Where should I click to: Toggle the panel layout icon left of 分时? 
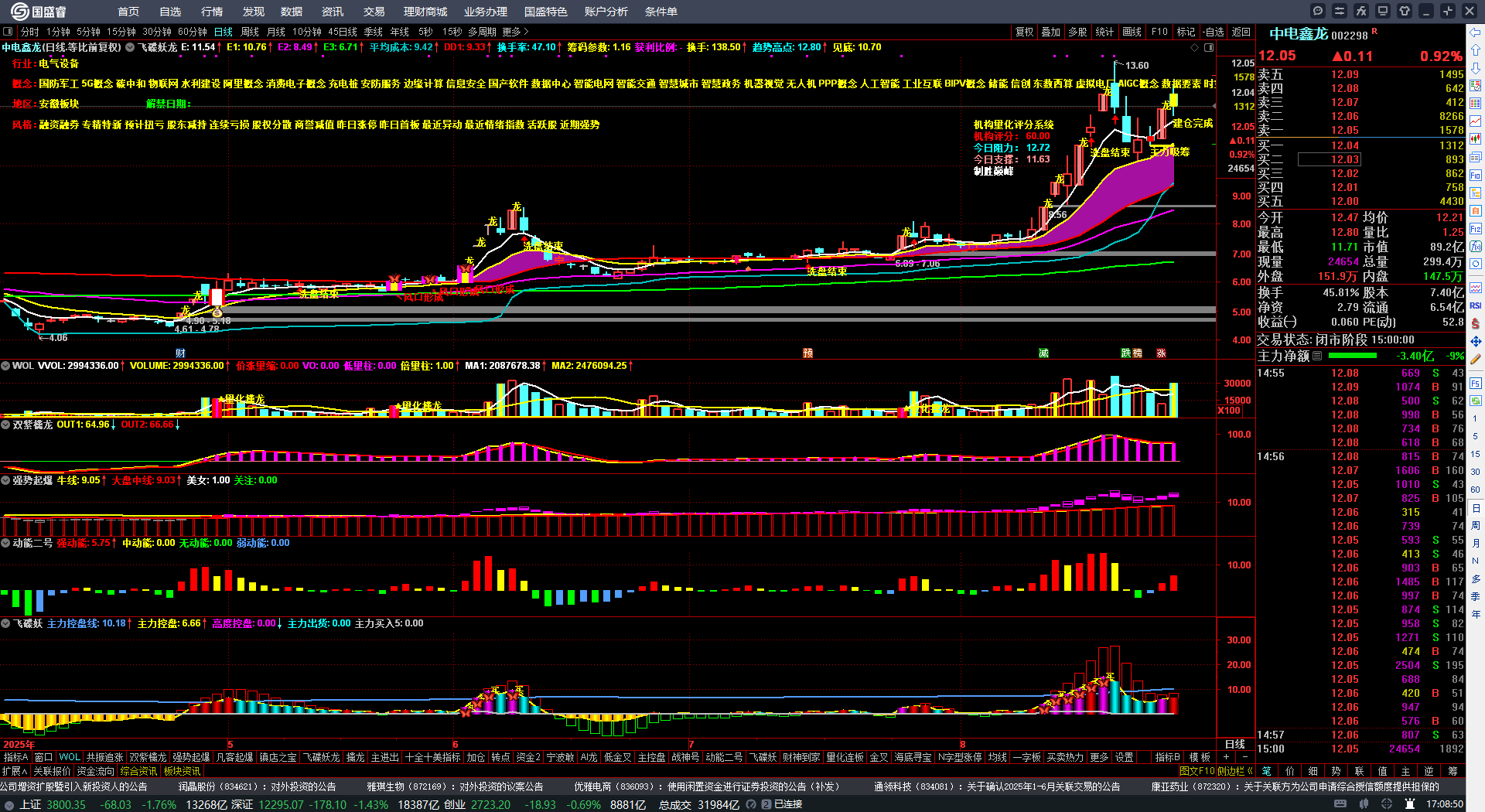8,32
